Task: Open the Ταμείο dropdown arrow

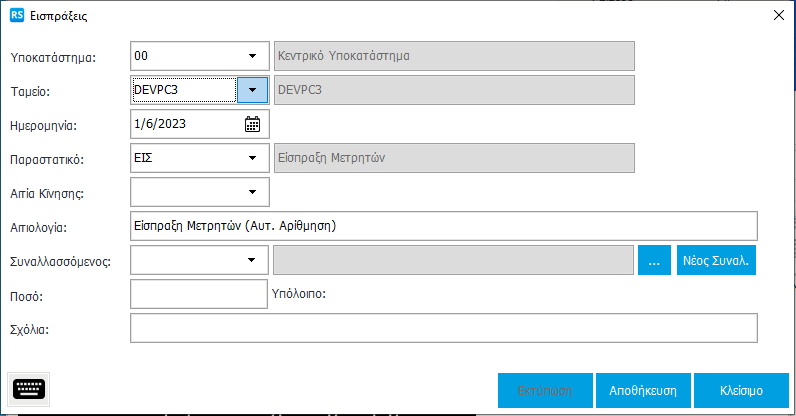Action: click(x=252, y=90)
